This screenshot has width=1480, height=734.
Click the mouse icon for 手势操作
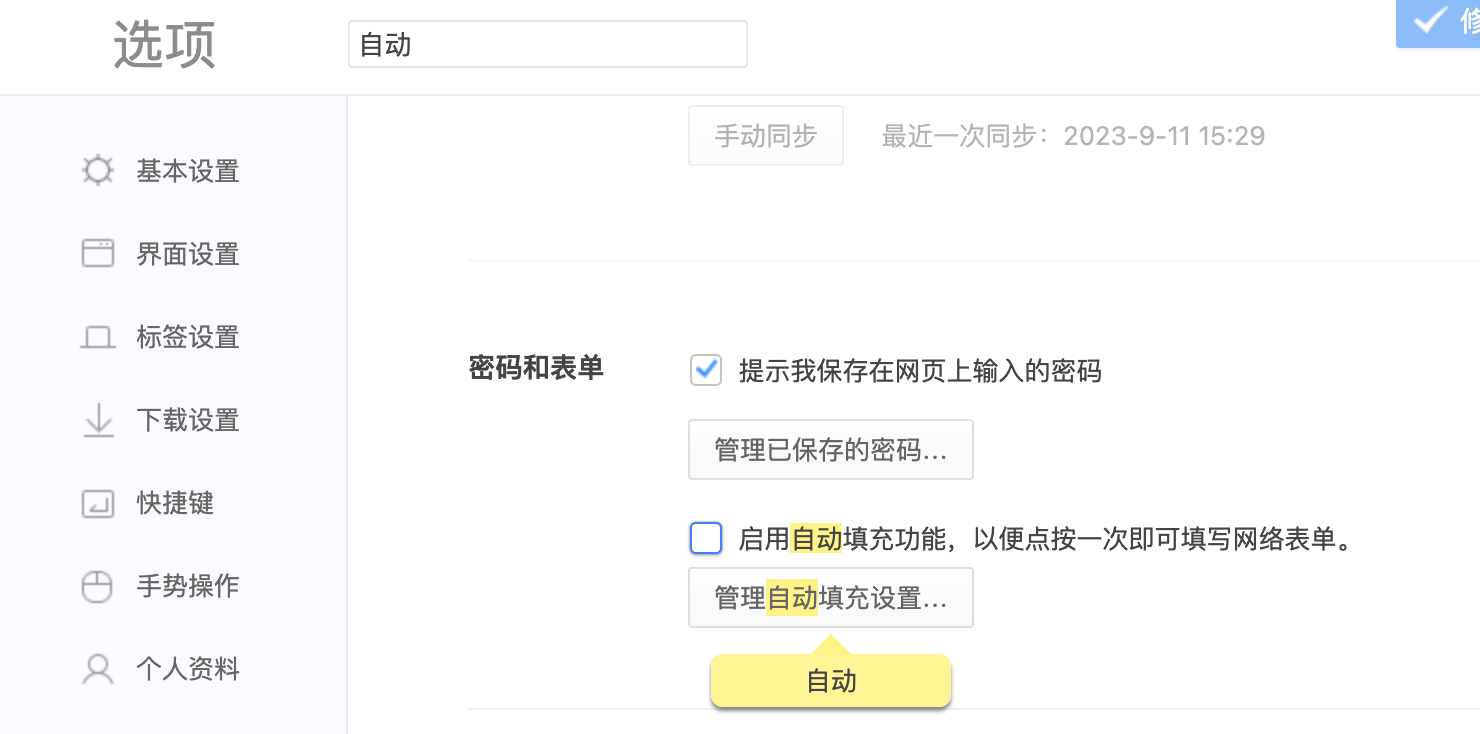click(x=97, y=586)
